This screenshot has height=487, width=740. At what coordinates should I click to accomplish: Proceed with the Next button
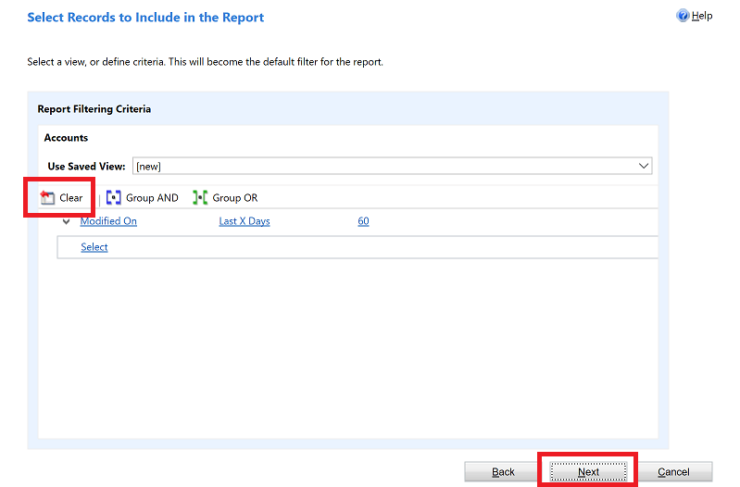pos(589,472)
